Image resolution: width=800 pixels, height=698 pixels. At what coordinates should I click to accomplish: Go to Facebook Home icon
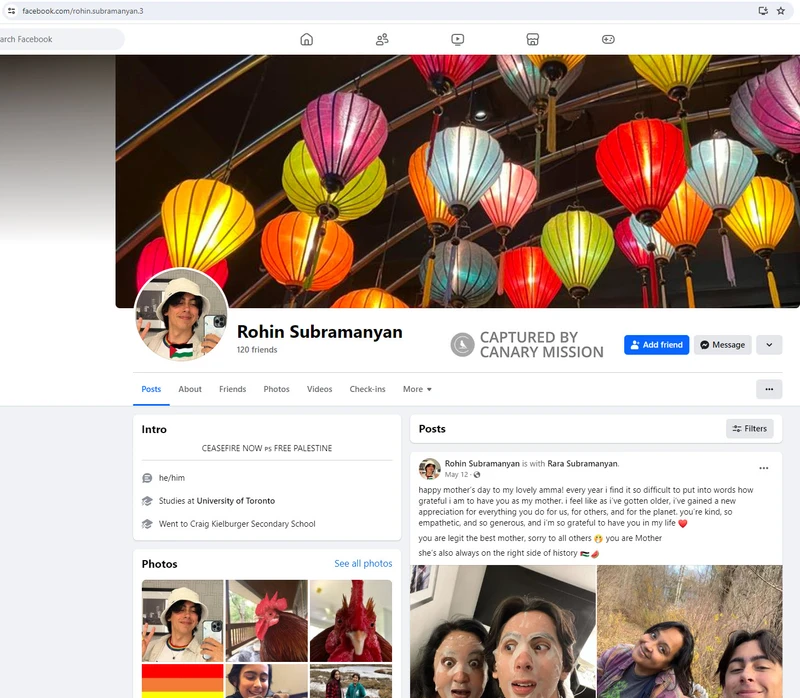(x=306, y=39)
